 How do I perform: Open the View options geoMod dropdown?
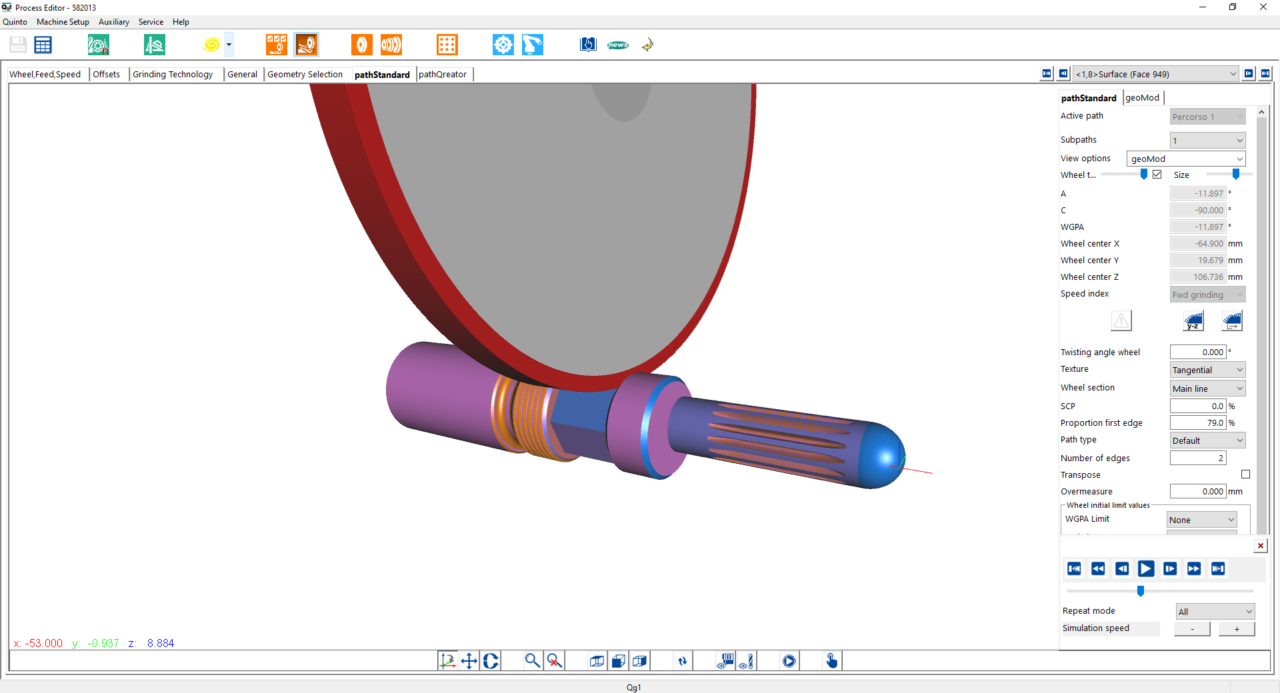coord(1186,158)
